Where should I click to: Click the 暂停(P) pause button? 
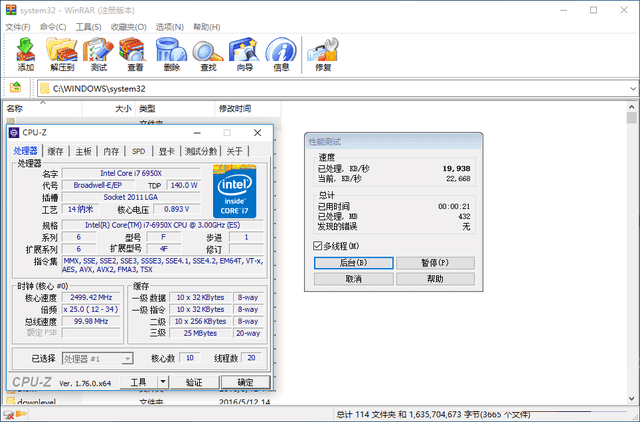click(435, 262)
